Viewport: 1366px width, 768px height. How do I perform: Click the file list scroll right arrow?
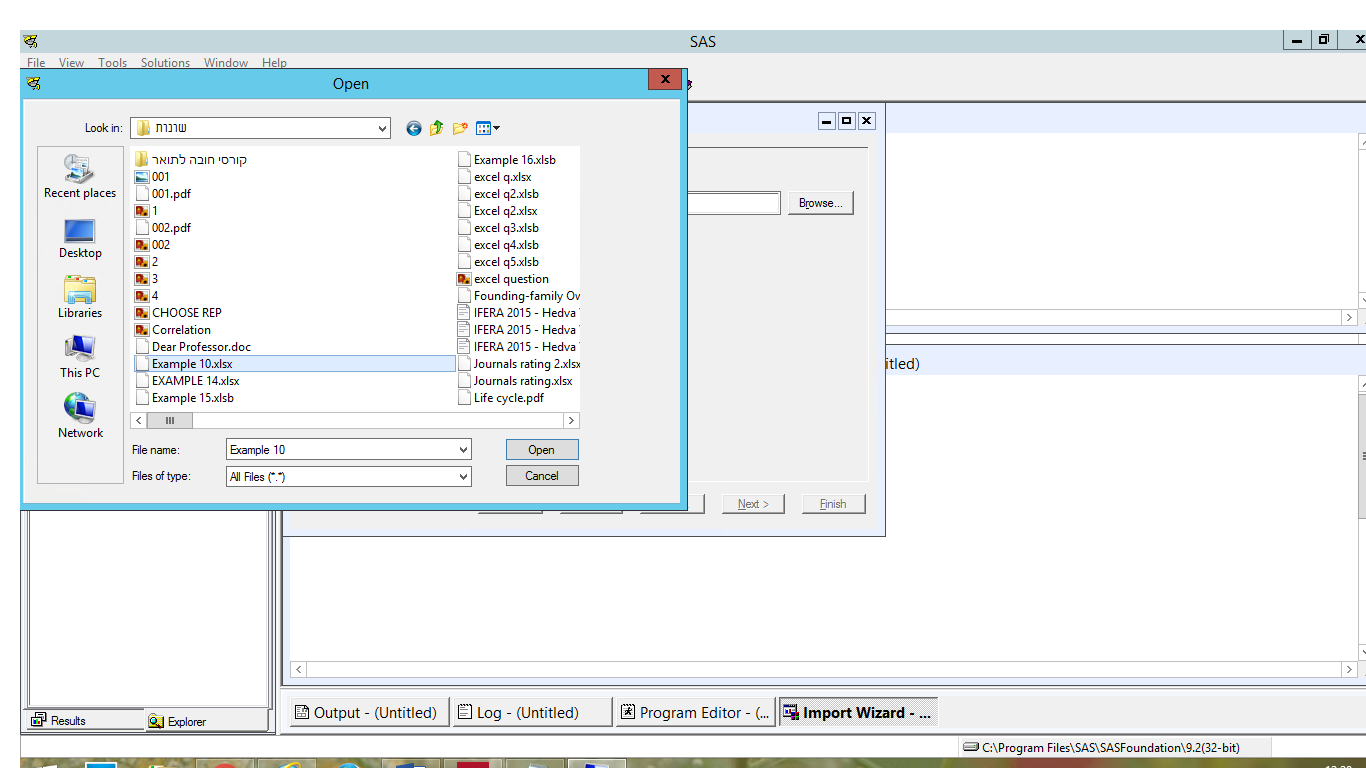pos(571,421)
